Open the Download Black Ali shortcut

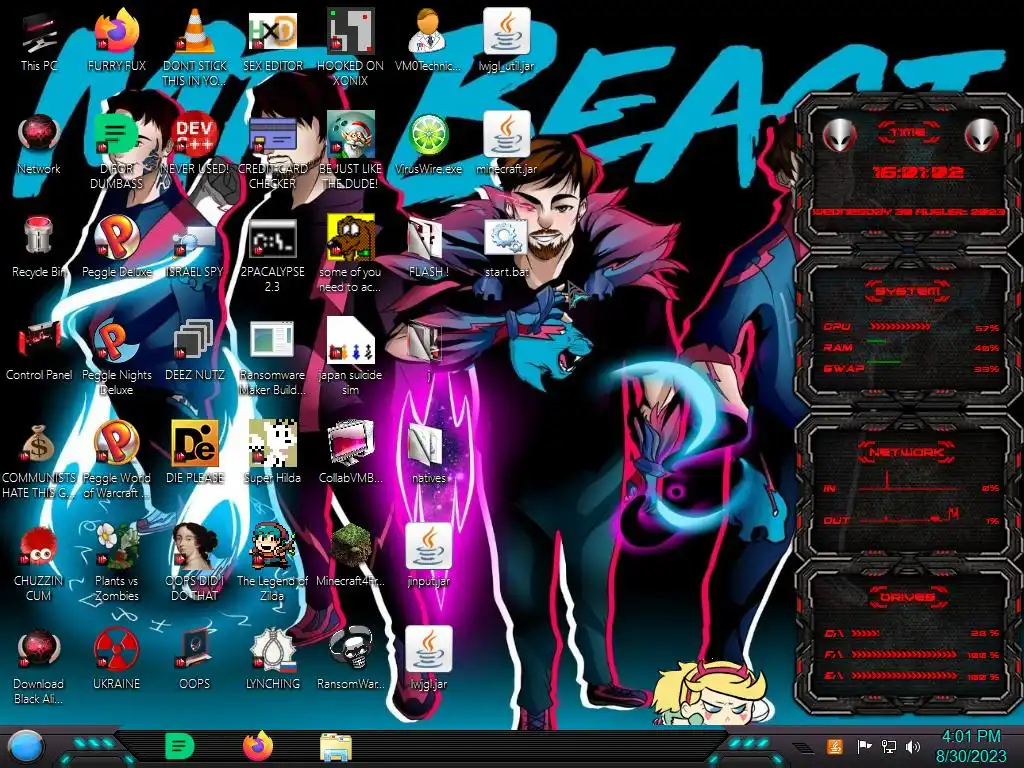point(39,650)
